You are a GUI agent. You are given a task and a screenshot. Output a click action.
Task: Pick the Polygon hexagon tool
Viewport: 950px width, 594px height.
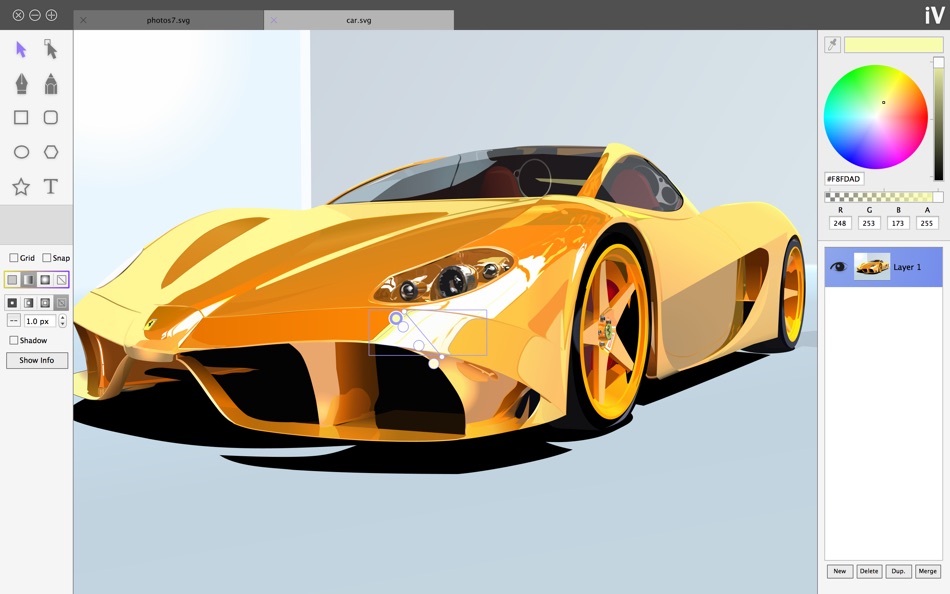[x=51, y=152]
